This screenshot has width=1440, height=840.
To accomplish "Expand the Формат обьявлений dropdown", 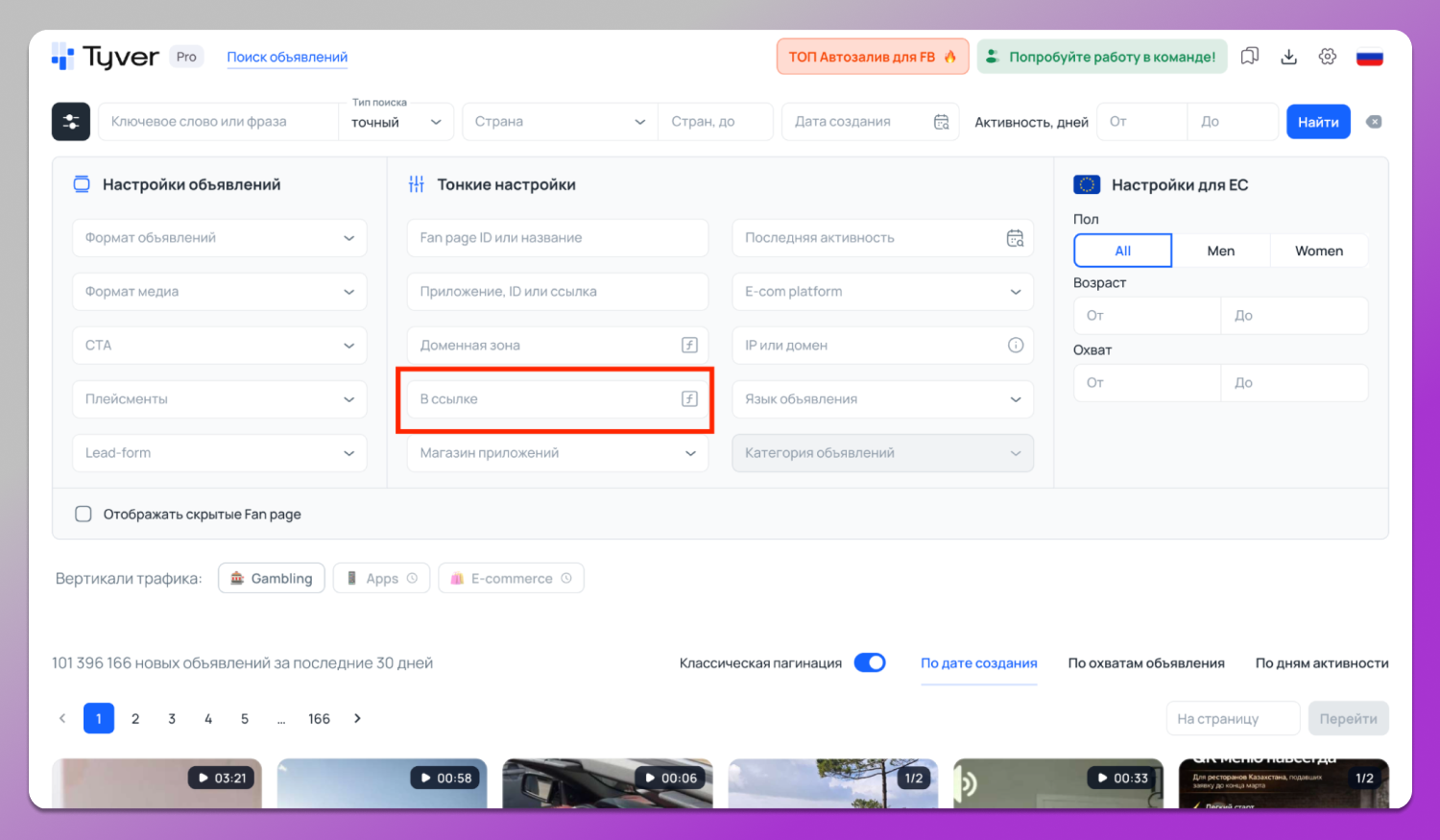I will pyautogui.click(x=219, y=237).
